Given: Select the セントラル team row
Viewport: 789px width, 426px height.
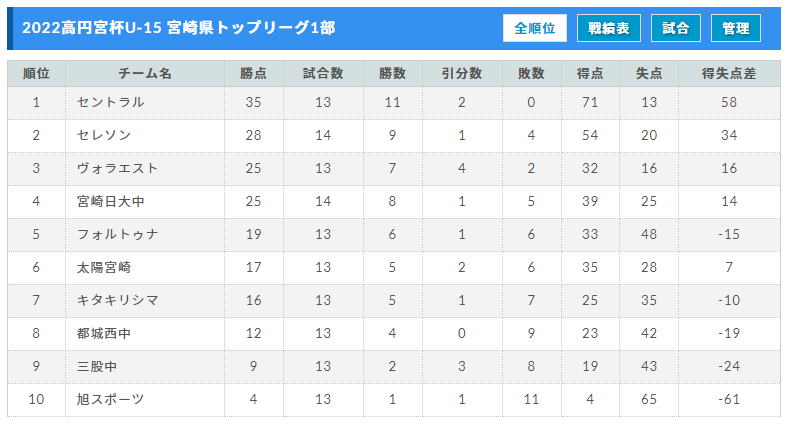Looking at the screenshot, I should click(x=394, y=103).
